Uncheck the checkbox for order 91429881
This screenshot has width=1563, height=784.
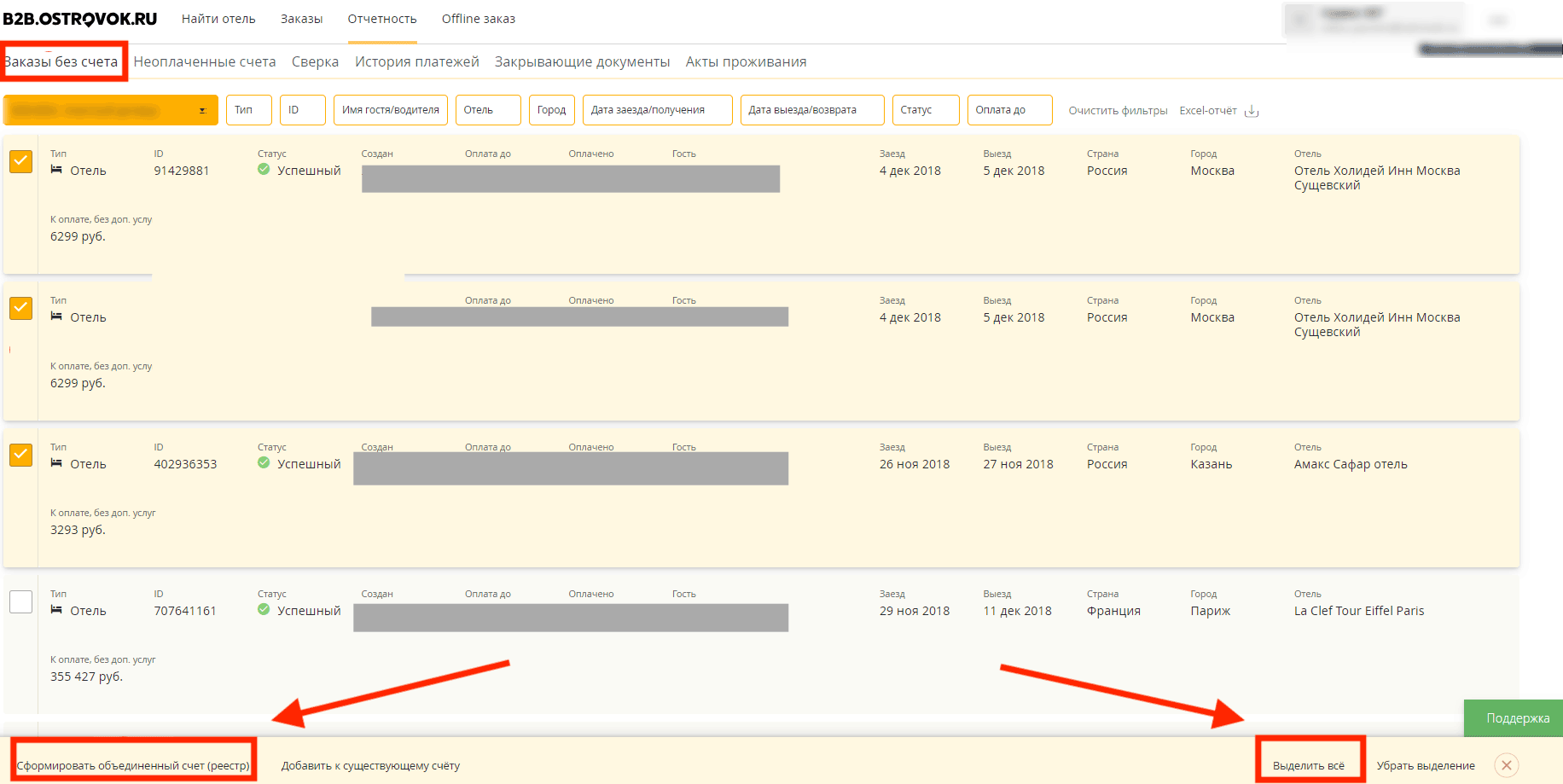click(20, 161)
